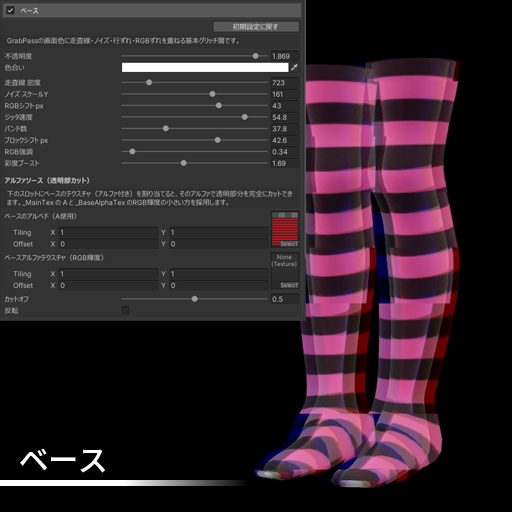512x512 pixels.
Task: Click Select under ベースのアルベド texture
Action: coord(289,244)
